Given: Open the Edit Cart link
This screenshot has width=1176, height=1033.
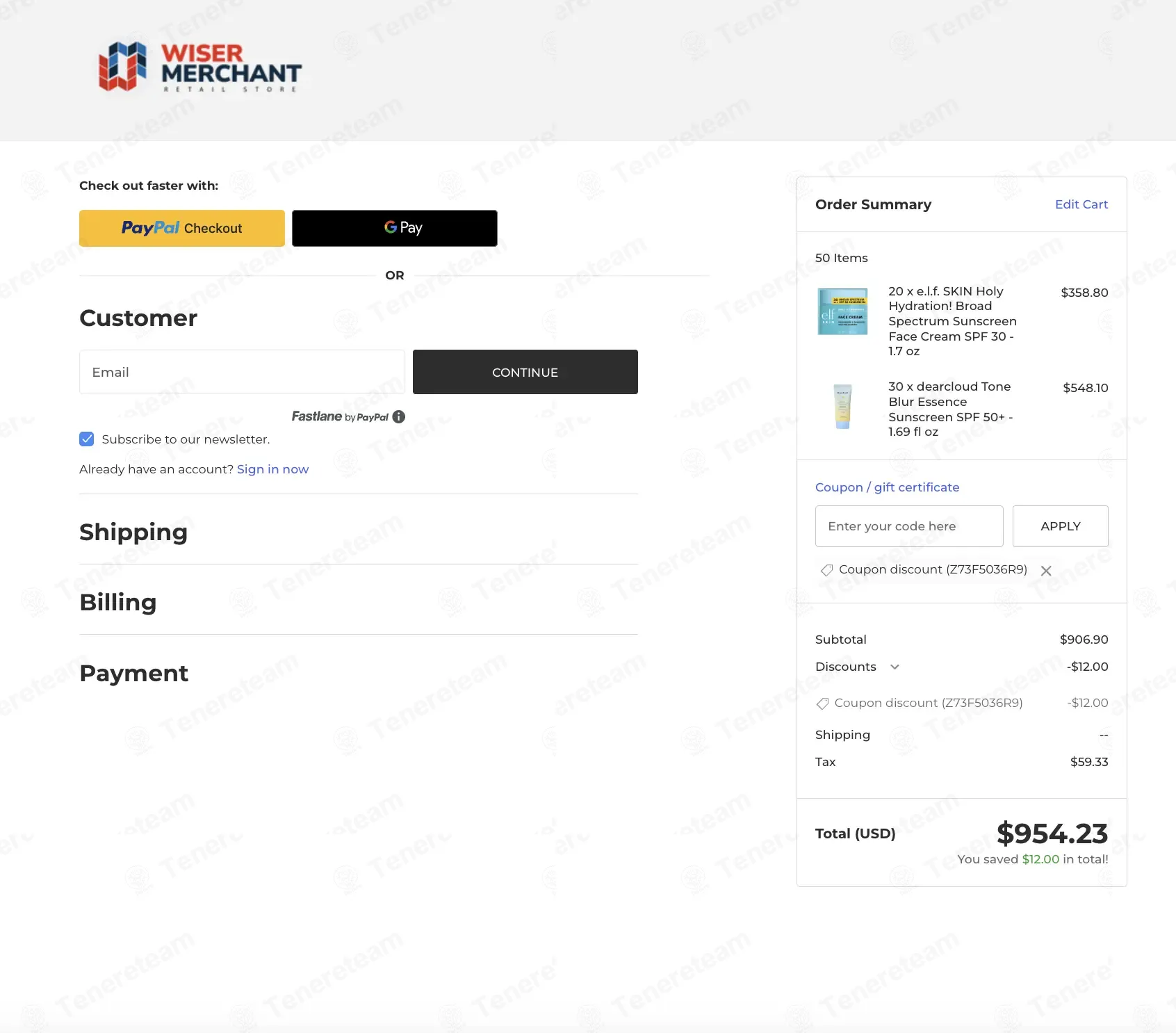Looking at the screenshot, I should point(1081,204).
